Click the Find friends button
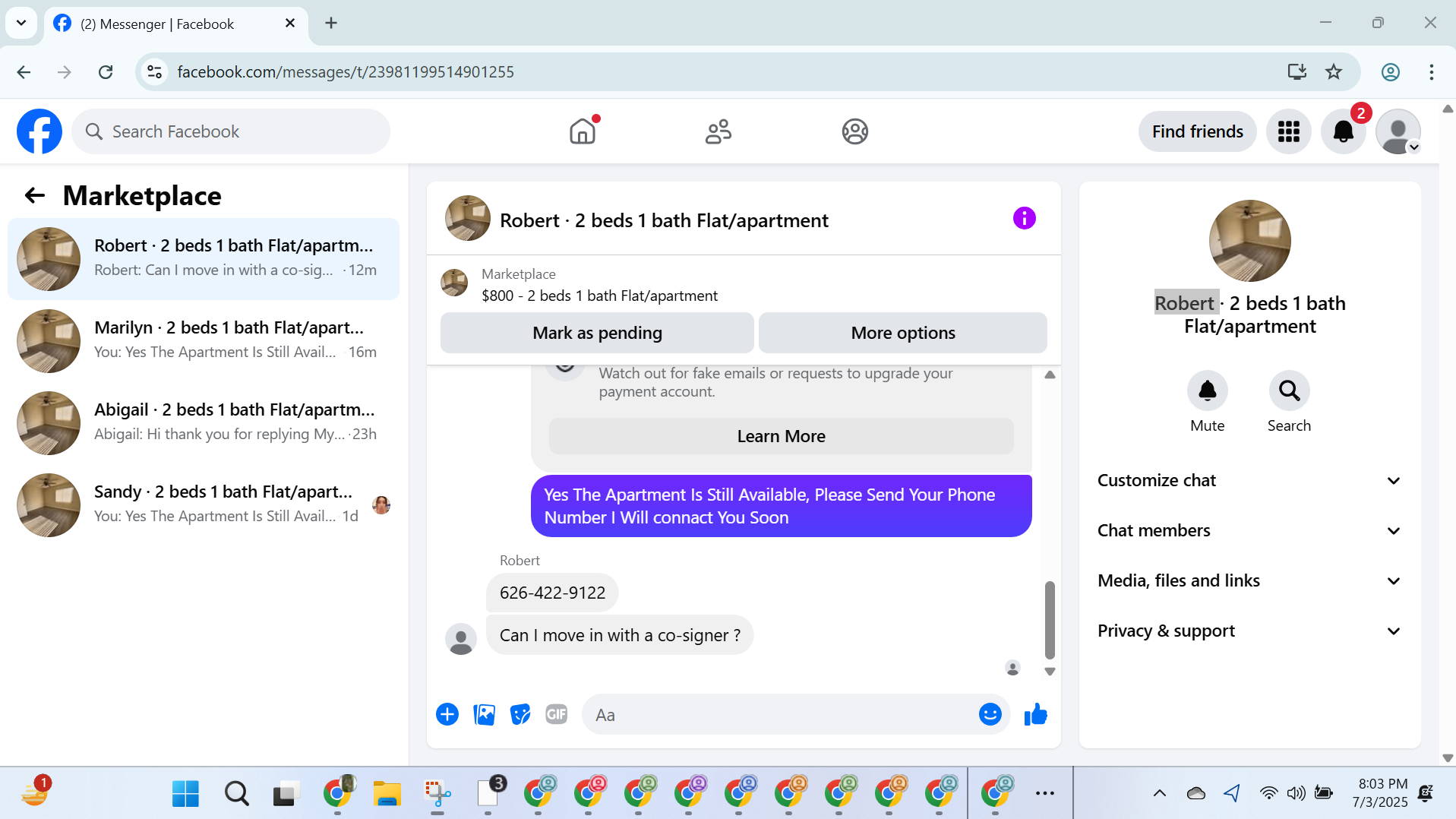Image resolution: width=1456 pixels, height=819 pixels. (1197, 131)
